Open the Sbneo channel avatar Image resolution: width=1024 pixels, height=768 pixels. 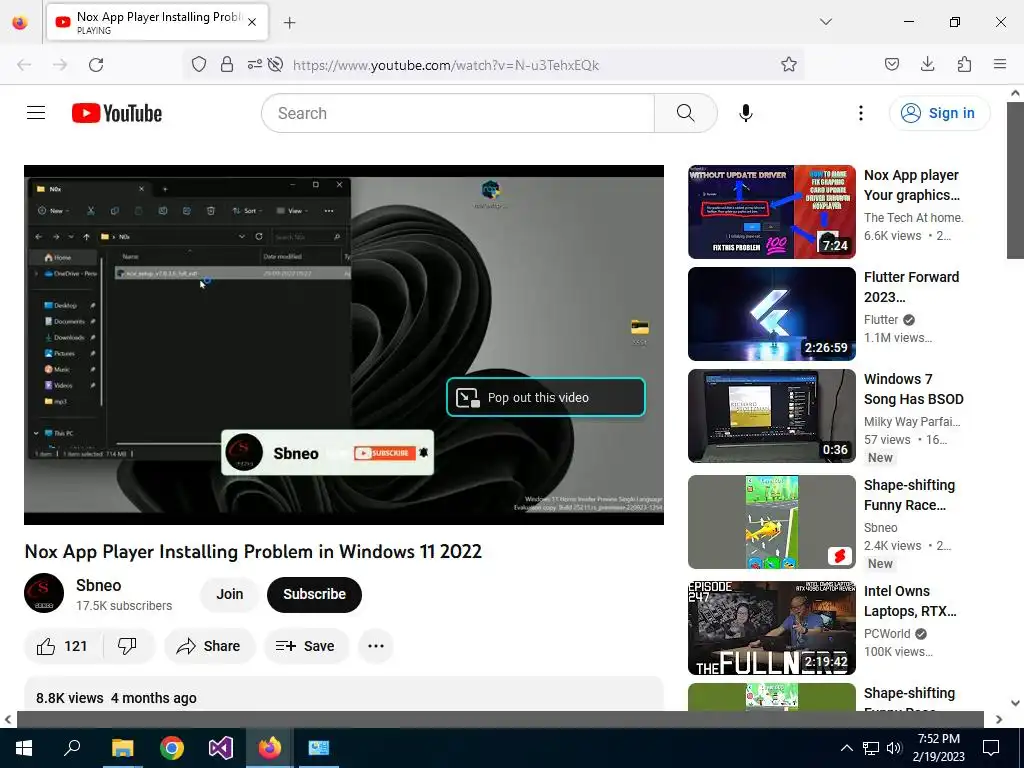click(x=44, y=593)
